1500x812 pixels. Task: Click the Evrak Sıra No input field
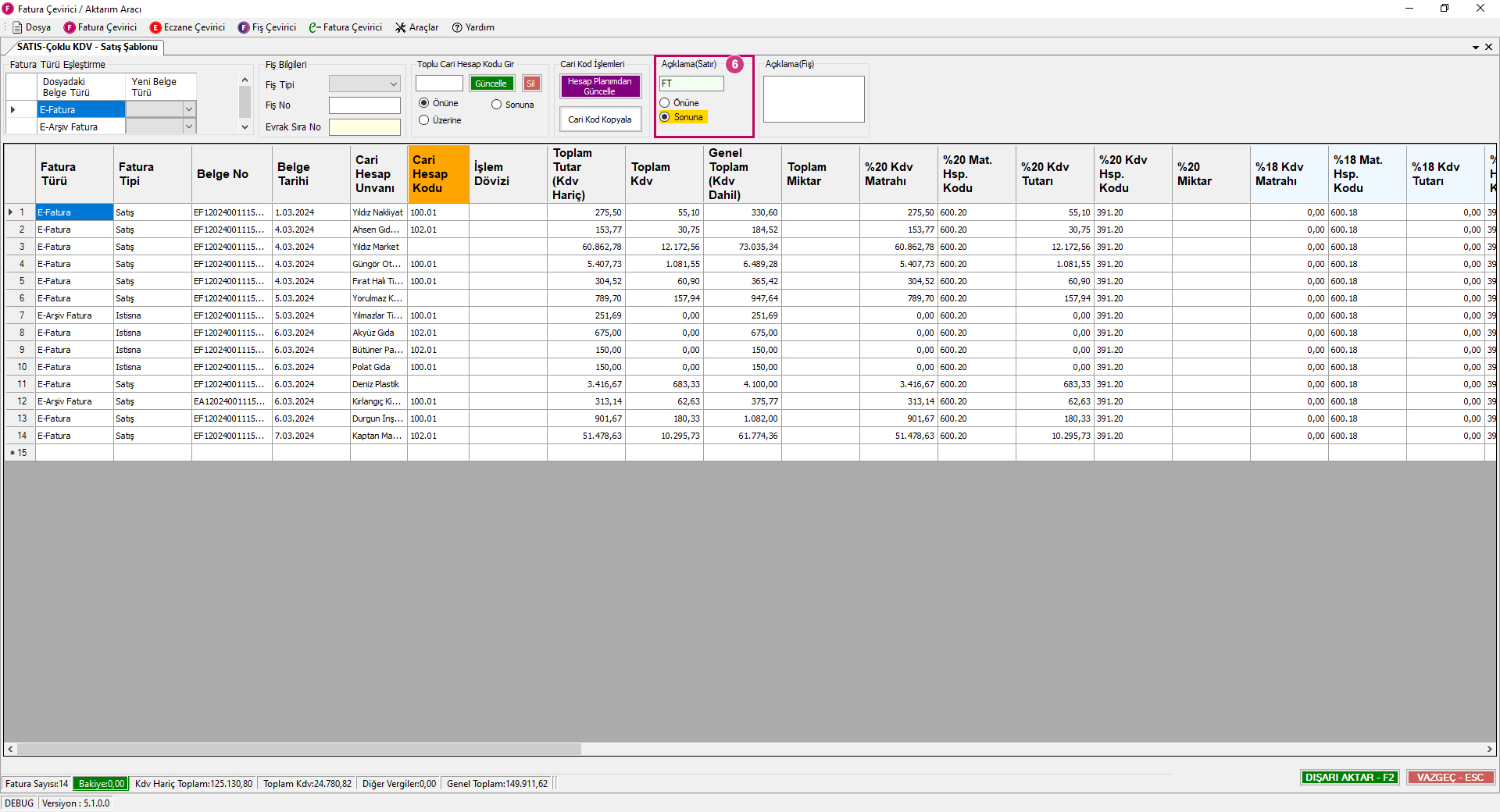tap(364, 127)
